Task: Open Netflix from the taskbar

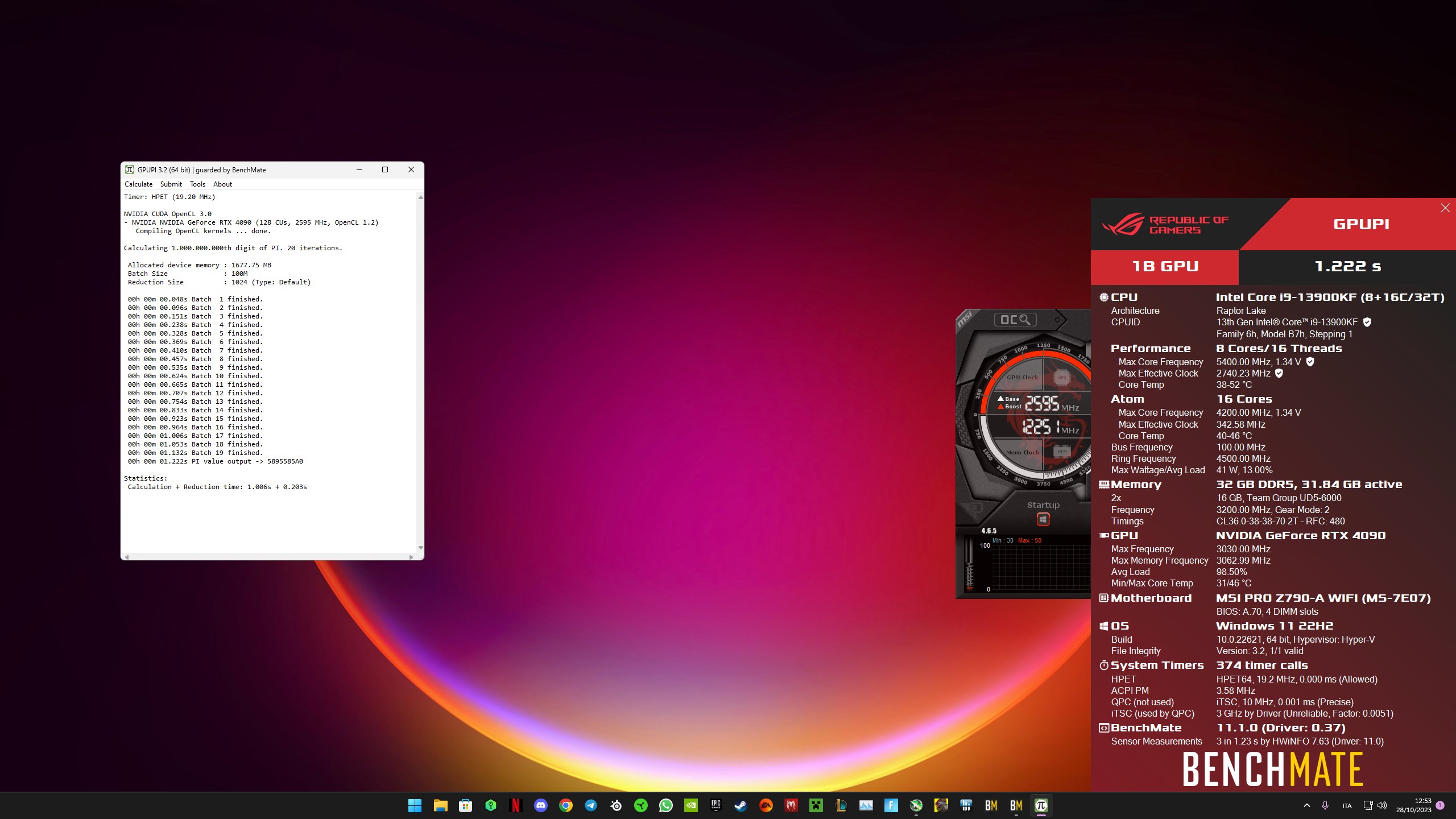Action: (515, 805)
